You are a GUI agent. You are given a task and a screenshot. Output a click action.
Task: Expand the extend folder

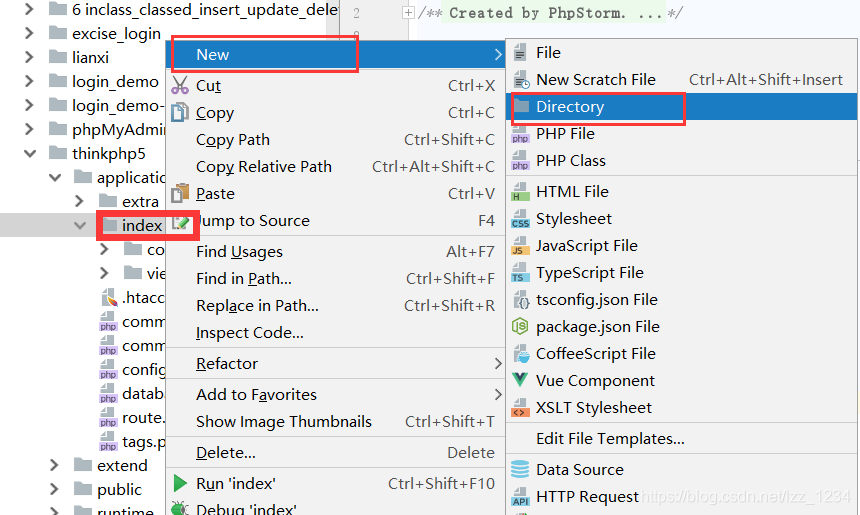pos(54,466)
